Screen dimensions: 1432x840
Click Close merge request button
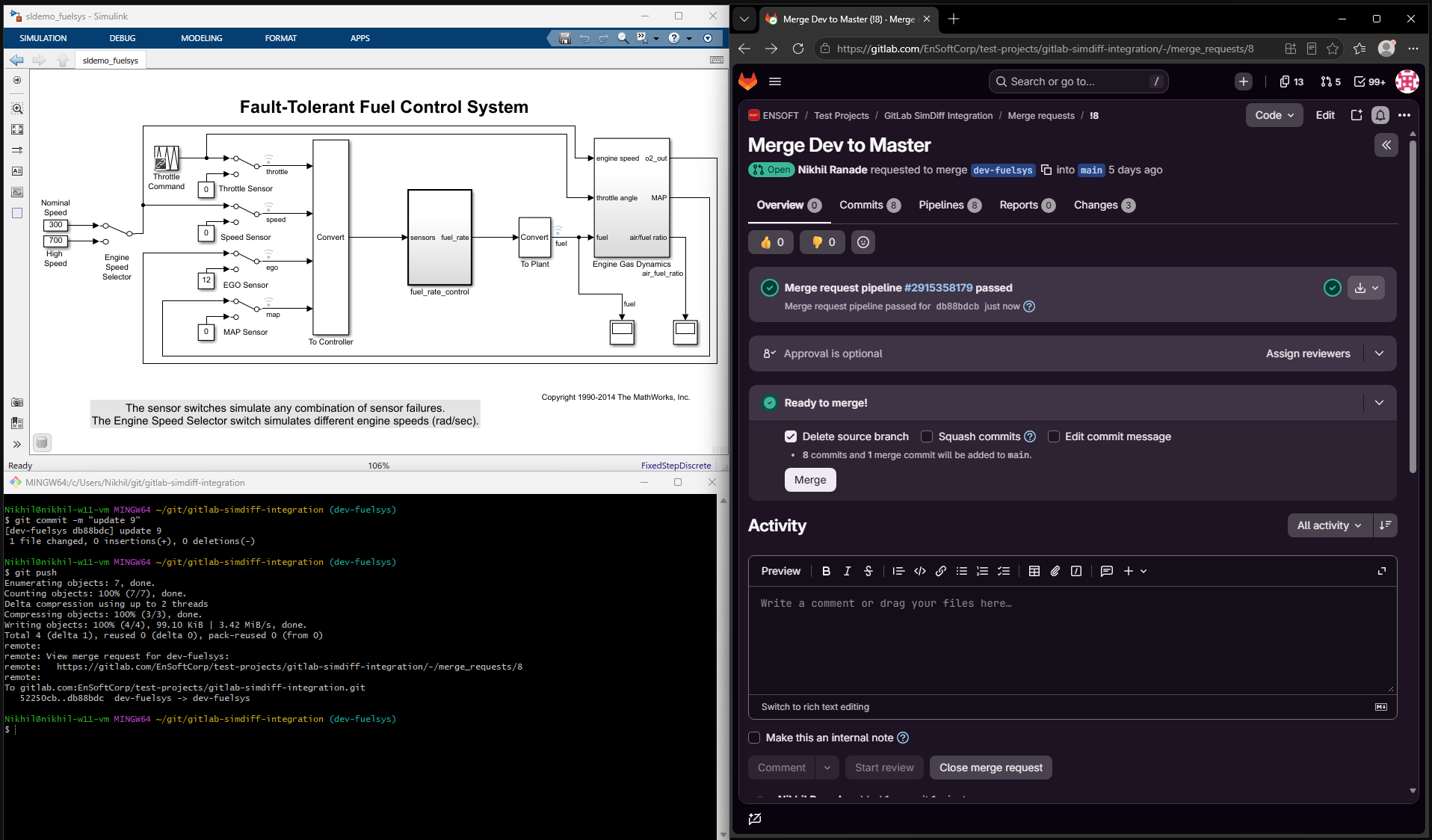click(990, 768)
